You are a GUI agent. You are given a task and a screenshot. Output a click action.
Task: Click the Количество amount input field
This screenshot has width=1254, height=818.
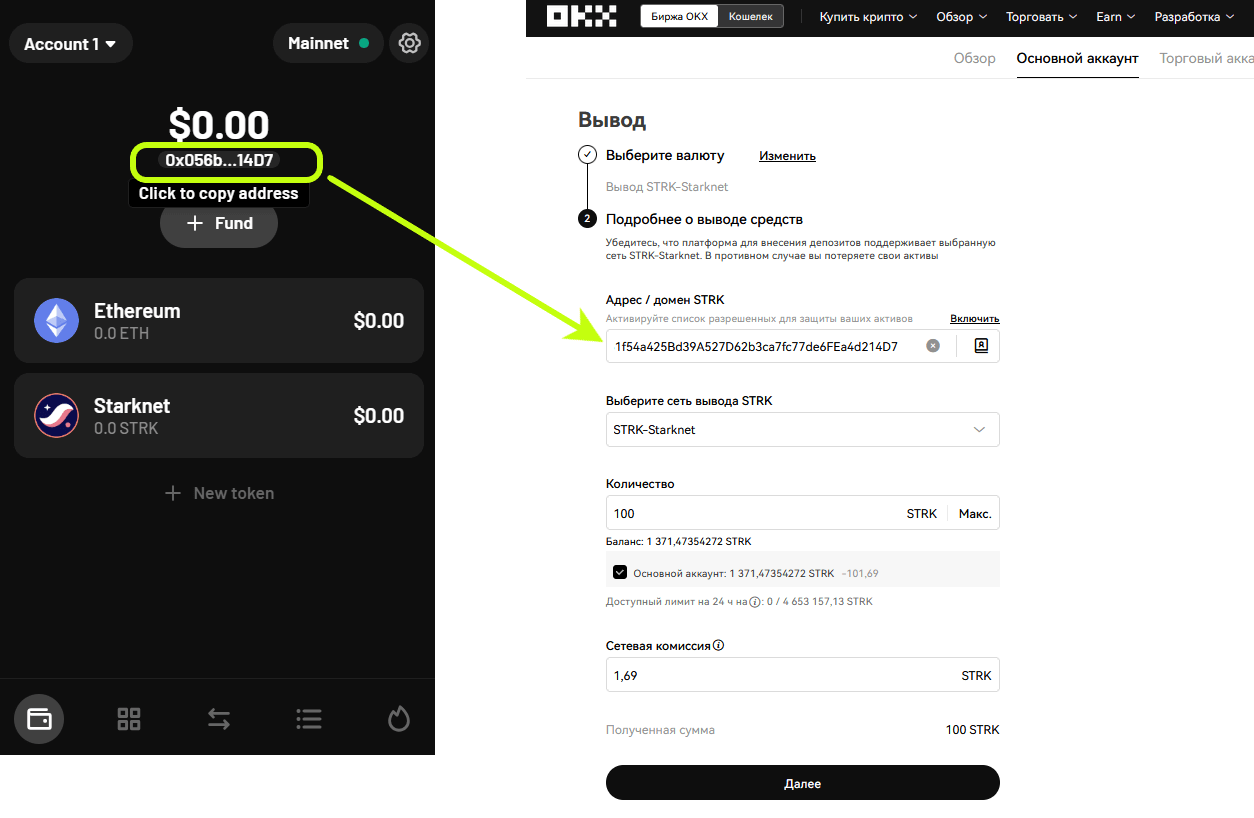tap(750, 513)
